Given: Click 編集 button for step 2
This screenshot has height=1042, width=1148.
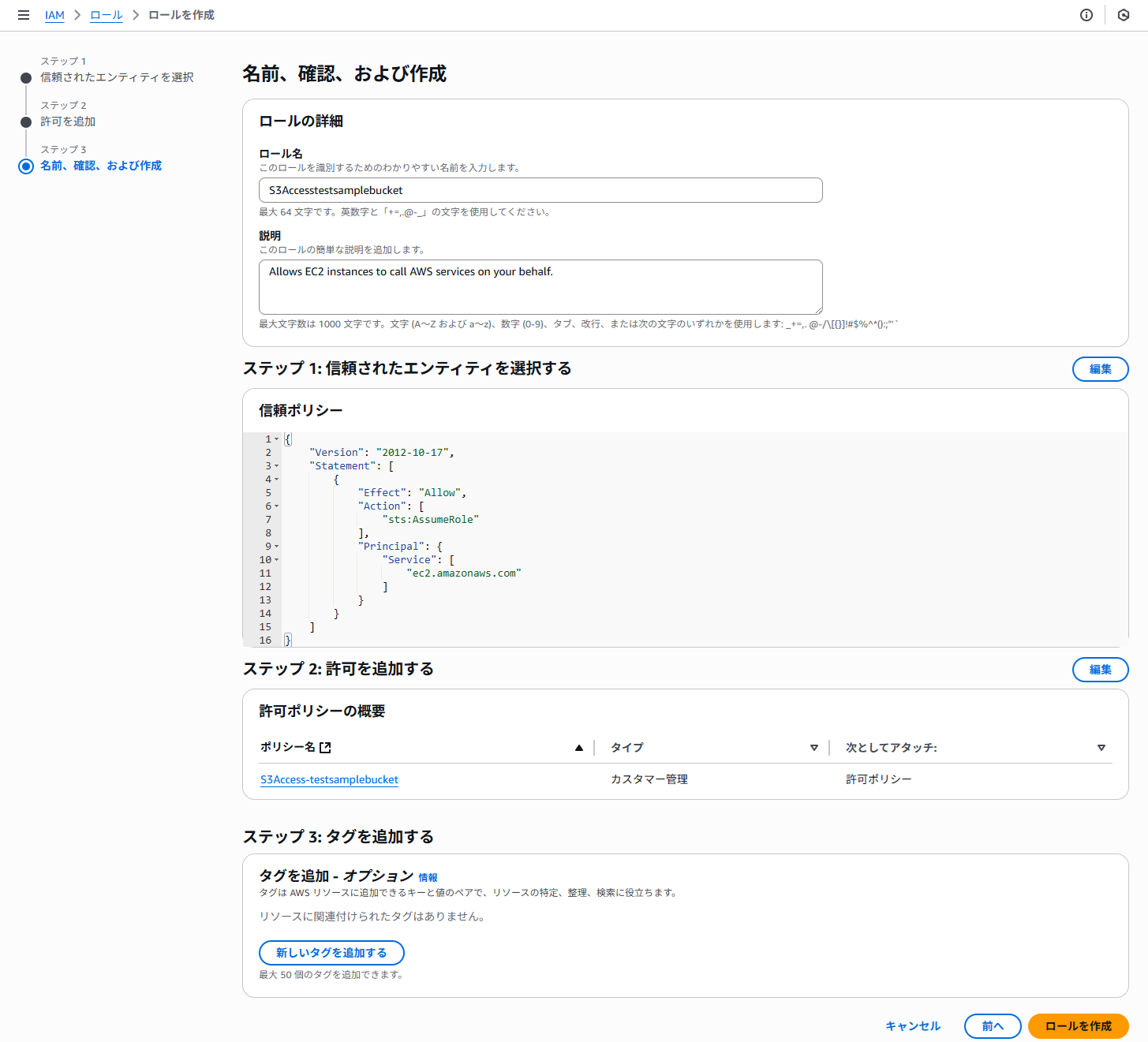Looking at the screenshot, I should tap(1100, 670).
